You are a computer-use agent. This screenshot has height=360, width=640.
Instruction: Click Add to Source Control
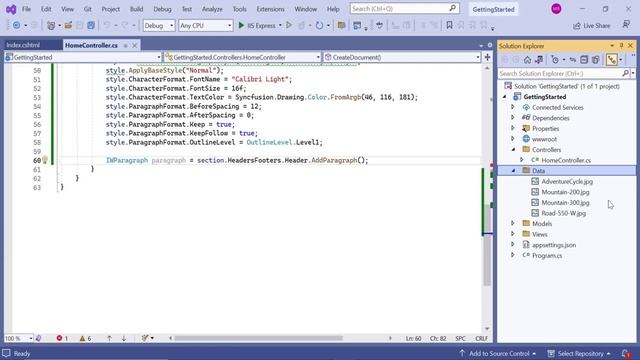[498, 353]
